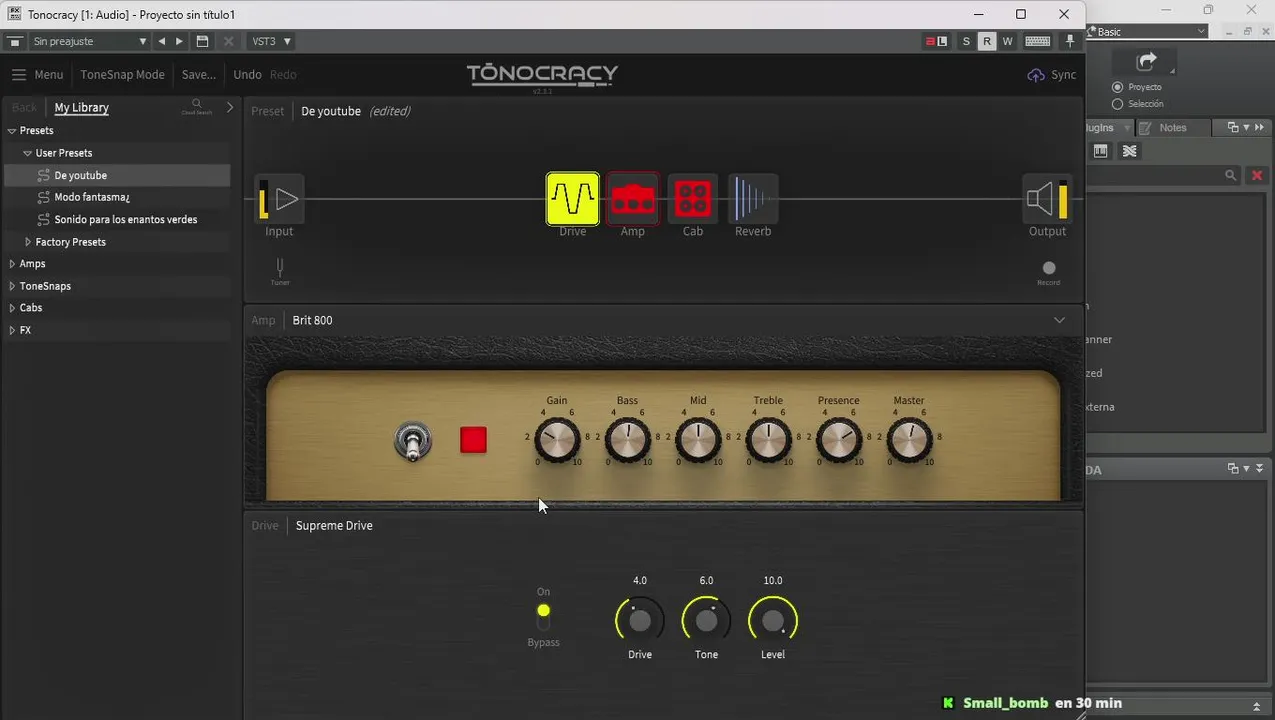
Task: Open the PlugIns tab in host window
Action: (1108, 128)
